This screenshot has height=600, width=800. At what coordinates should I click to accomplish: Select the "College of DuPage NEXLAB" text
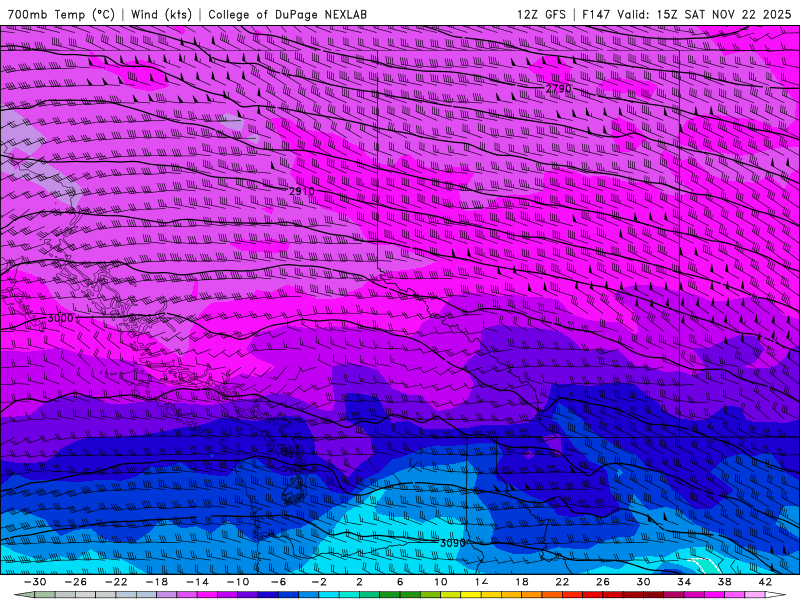287,14
